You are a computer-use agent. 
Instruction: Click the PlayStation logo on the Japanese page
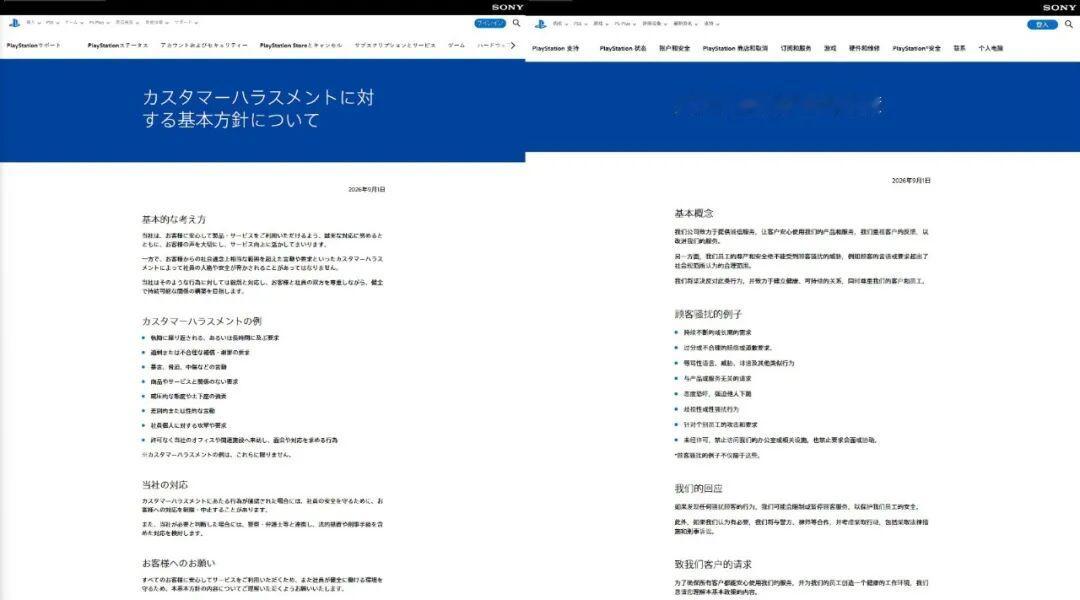14,23
